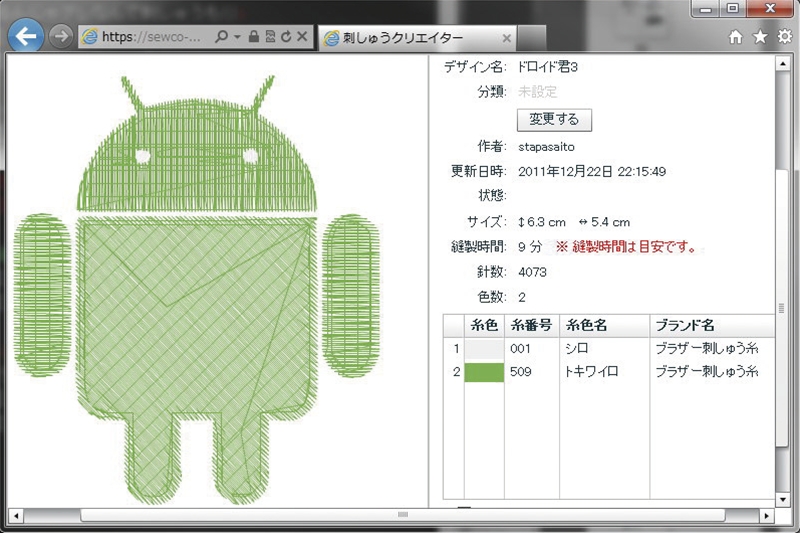The height and width of the screenshot is (533, 800).
Task: Click the 未設定 category value
Action: click(x=538, y=92)
